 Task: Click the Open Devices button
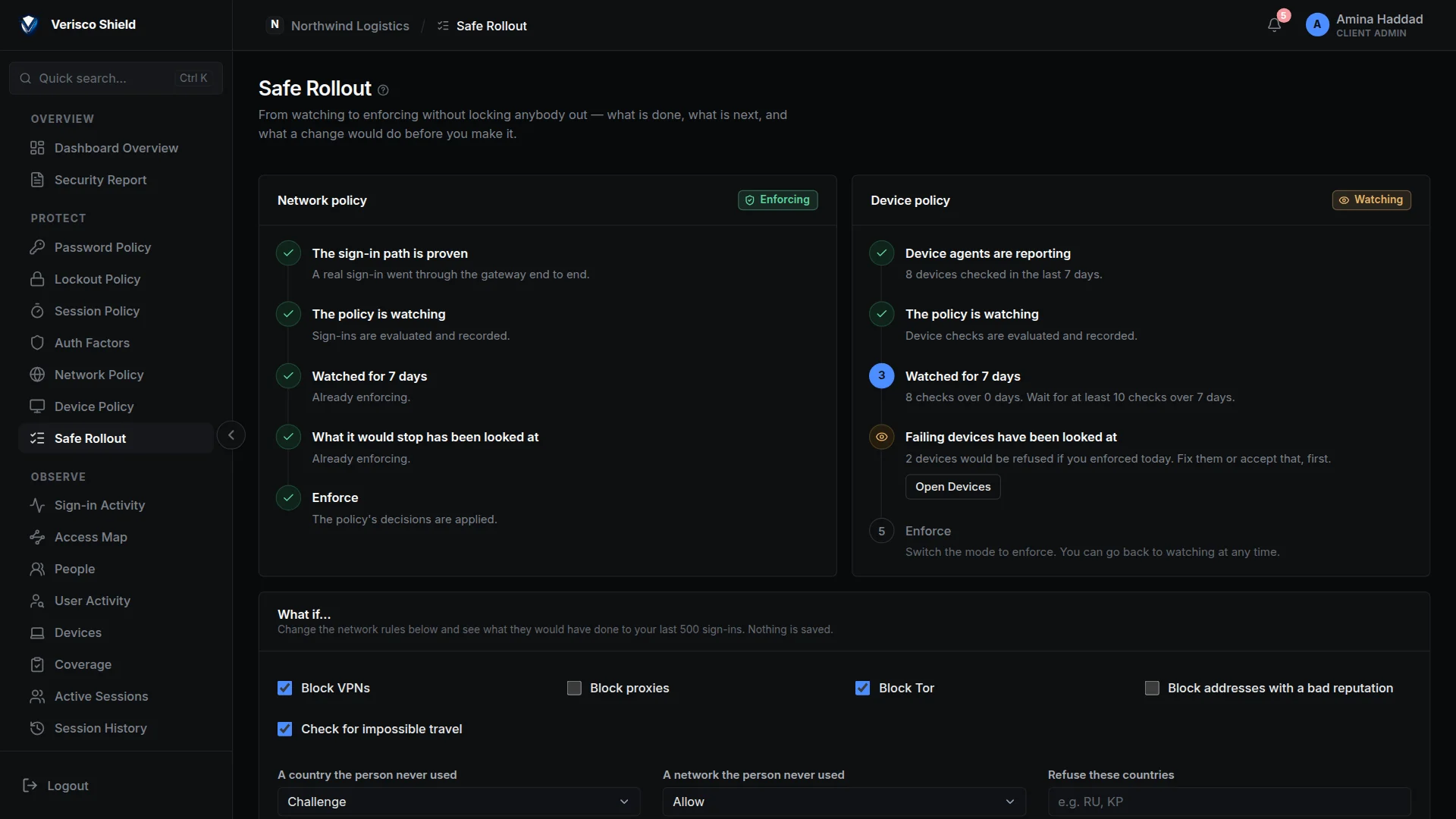[x=952, y=487]
